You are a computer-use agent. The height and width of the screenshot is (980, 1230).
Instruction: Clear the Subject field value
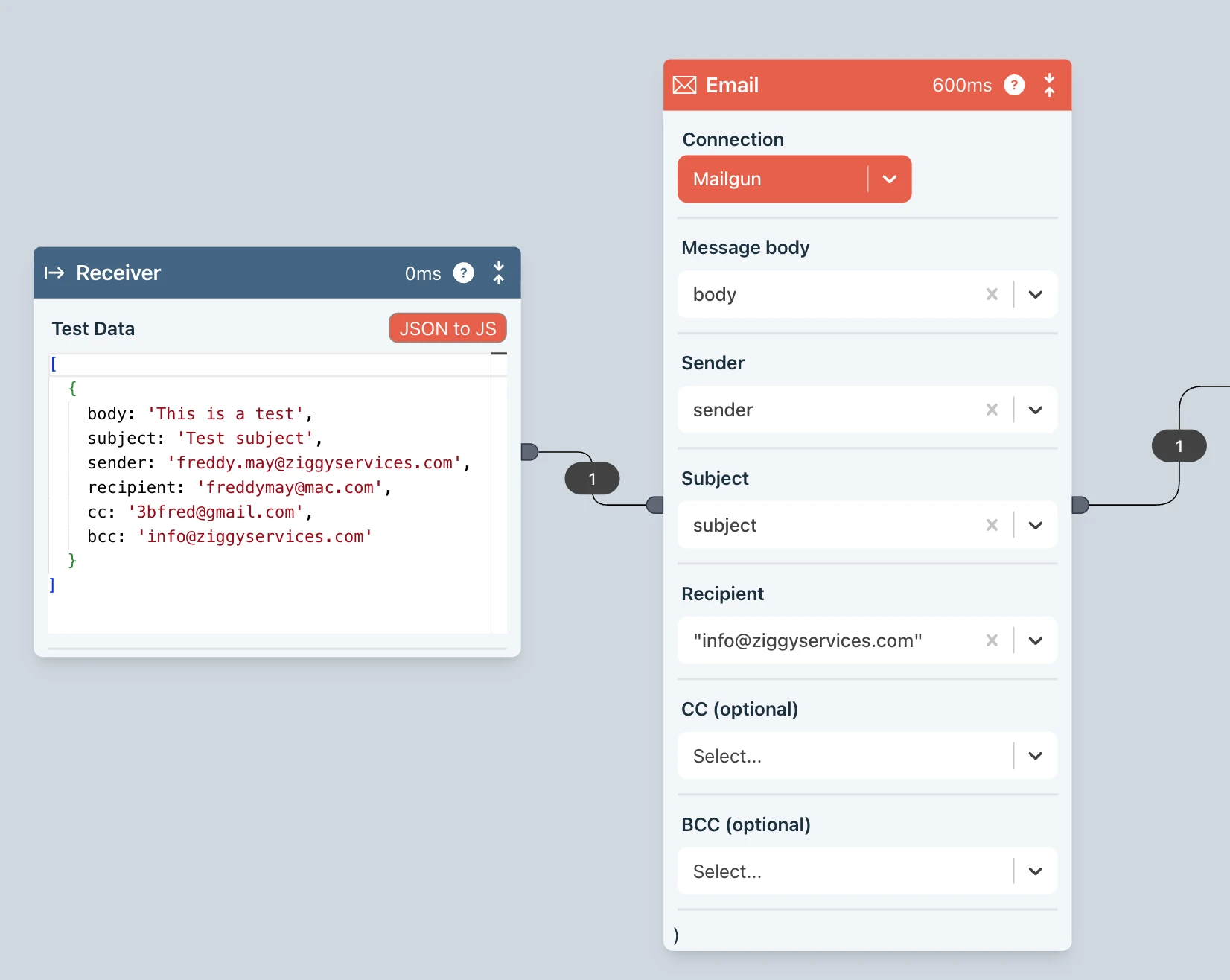pos(992,525)
